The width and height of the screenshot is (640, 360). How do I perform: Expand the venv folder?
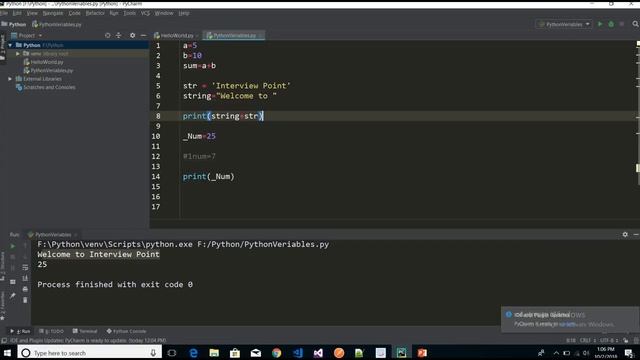pos(18,53)
